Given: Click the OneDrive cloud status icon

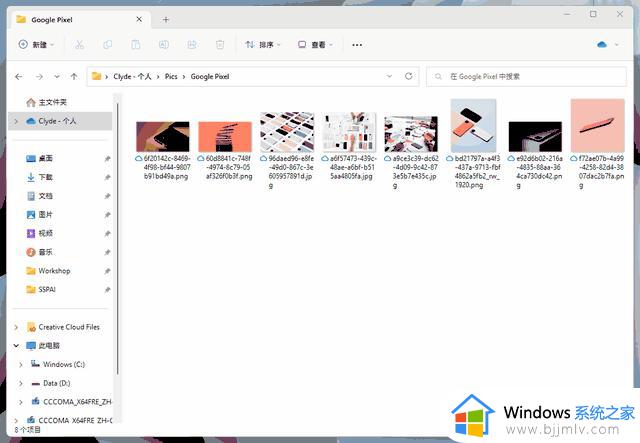Looking at the screenshot, I should [602, 45].
